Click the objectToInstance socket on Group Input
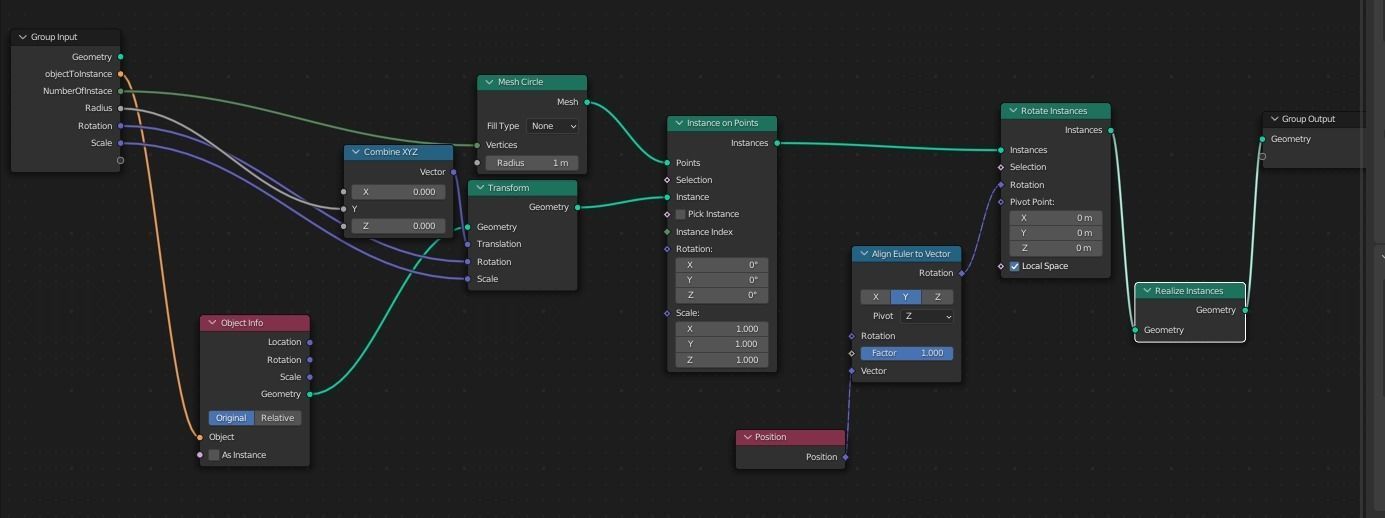 121,74
